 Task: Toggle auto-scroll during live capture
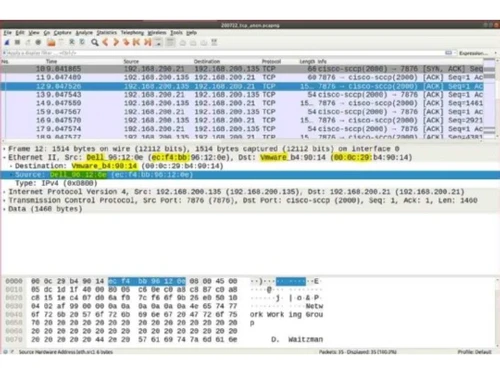(159, 42)
